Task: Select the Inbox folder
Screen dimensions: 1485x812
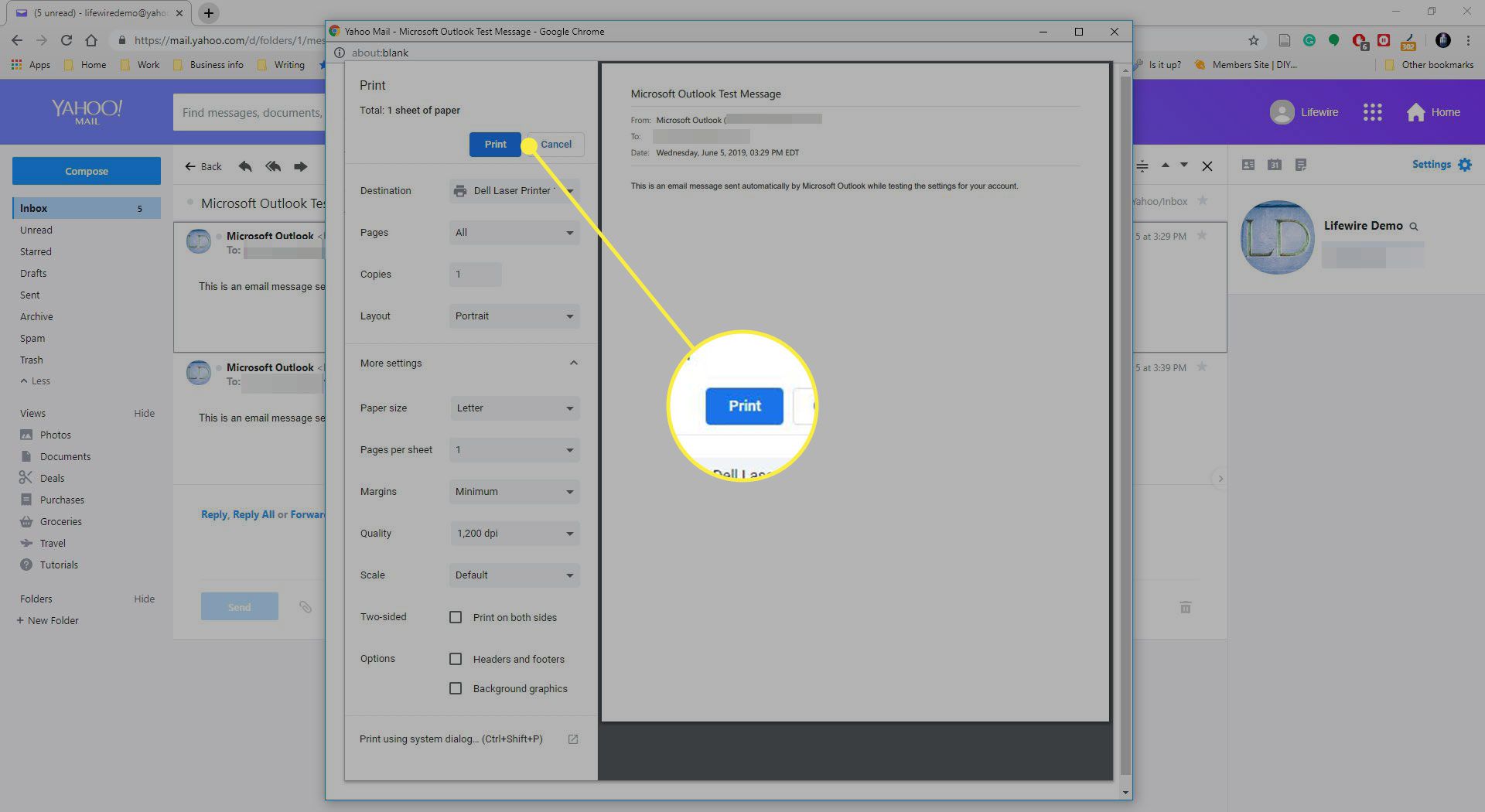Action: pyautogui.click(x=87, y=208)
